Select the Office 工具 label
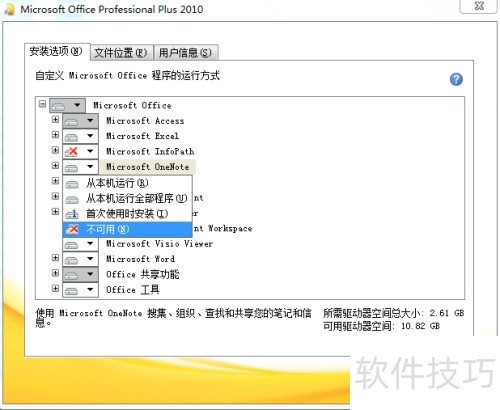 [x=133, y=290]
